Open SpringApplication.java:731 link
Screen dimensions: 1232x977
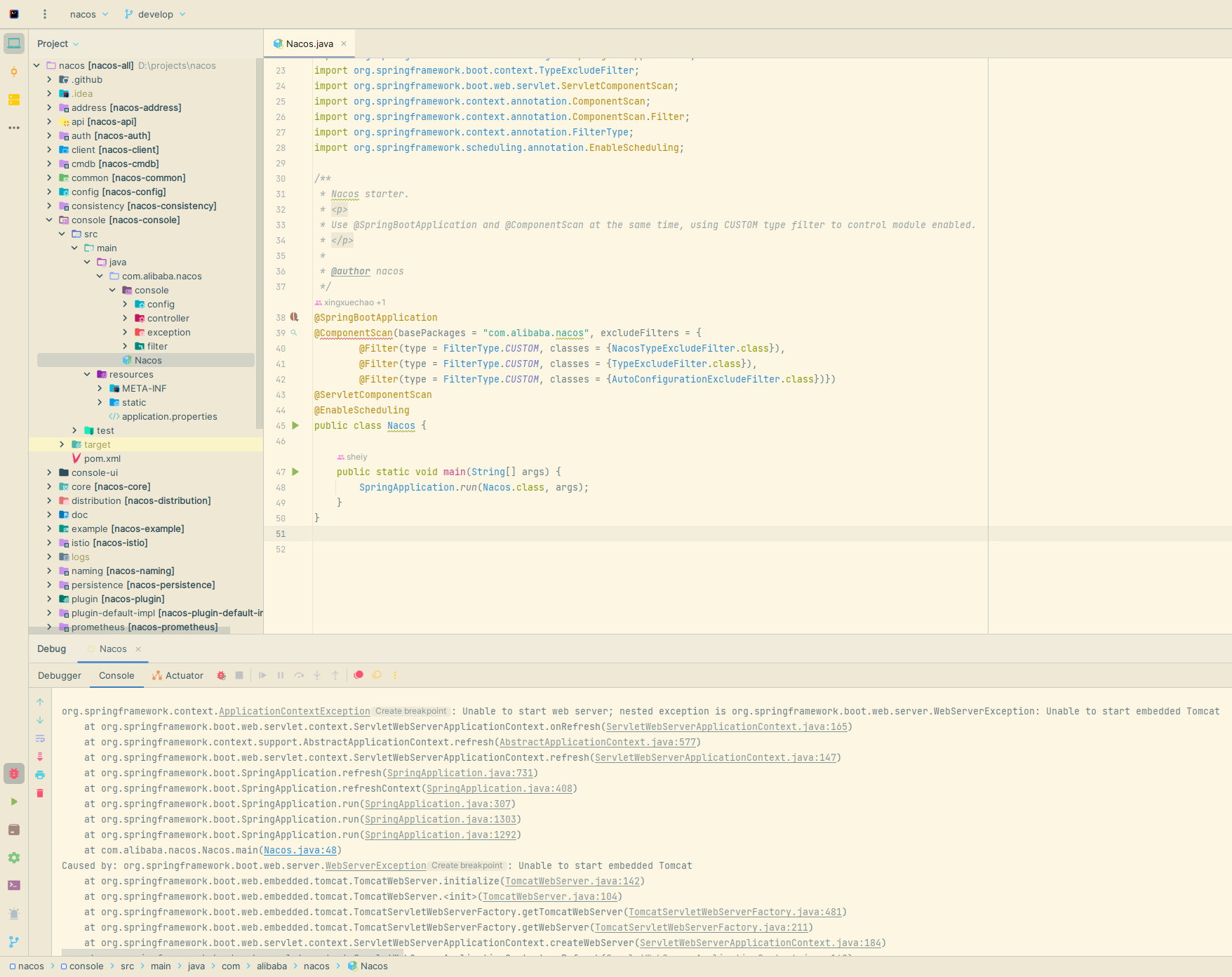point(460,773)
